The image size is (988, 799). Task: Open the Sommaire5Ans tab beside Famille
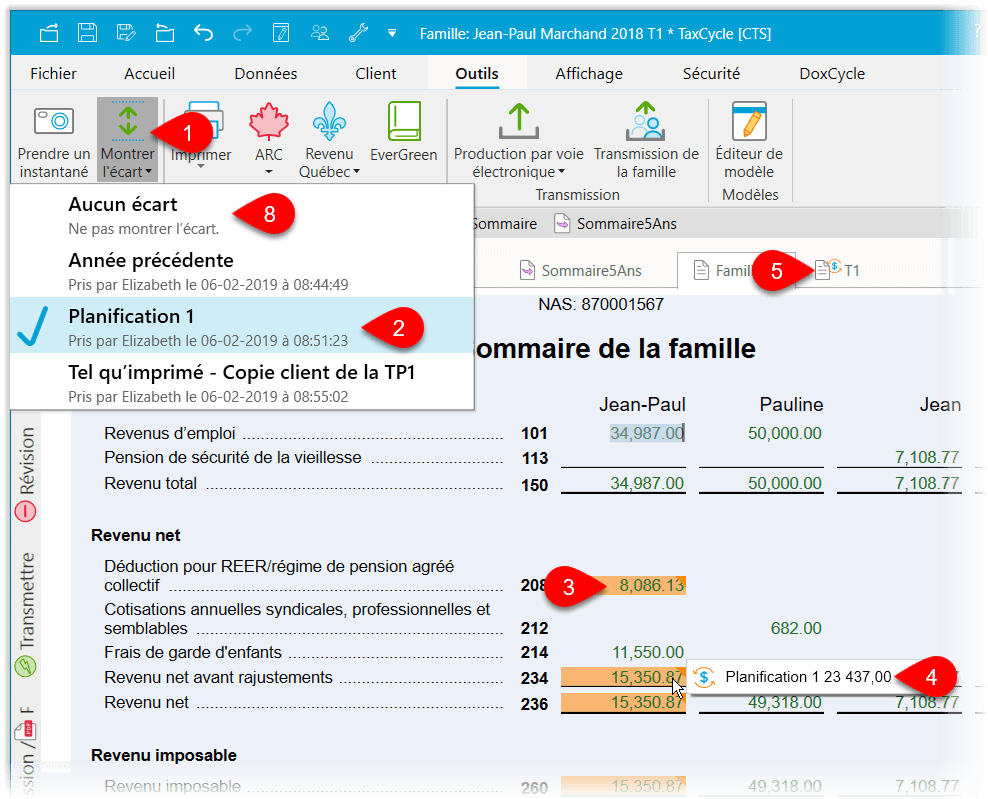[x=580, y=270]
